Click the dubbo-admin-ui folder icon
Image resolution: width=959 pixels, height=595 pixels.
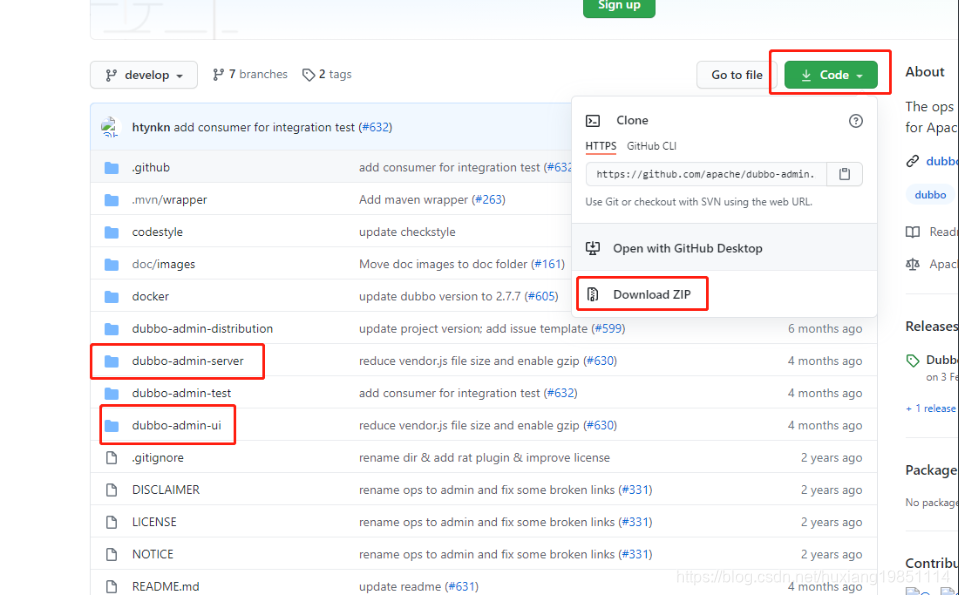pyautogui.click(x=111, y=425)
